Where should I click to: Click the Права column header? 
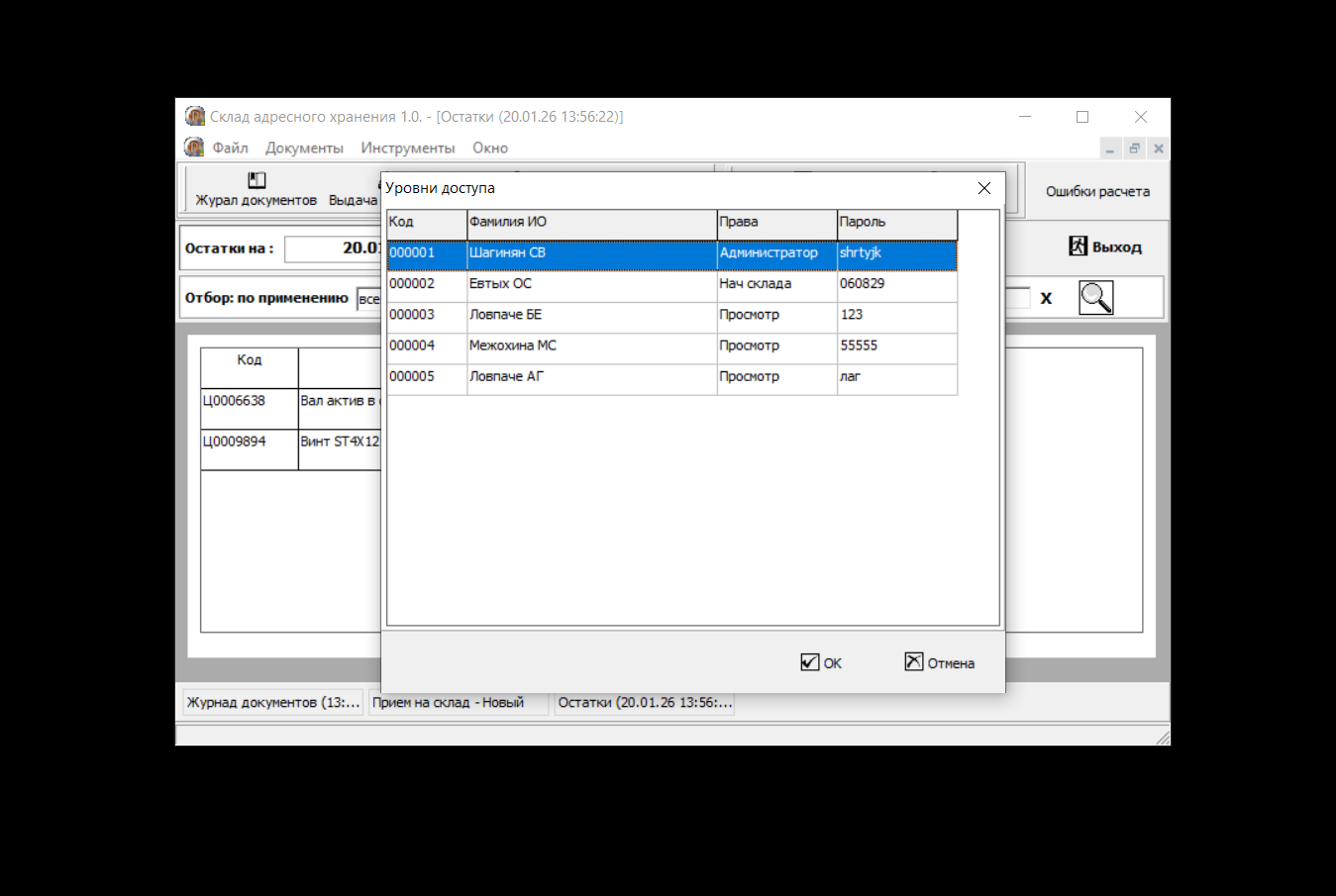coord(776,224)
